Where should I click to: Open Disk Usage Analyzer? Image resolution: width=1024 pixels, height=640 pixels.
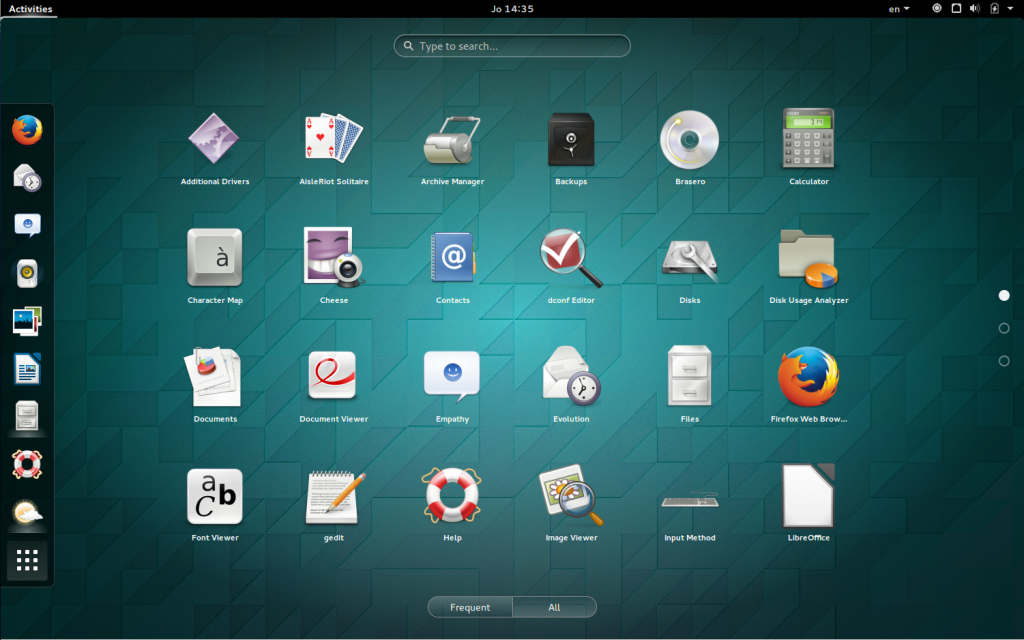tap(808, 257)
